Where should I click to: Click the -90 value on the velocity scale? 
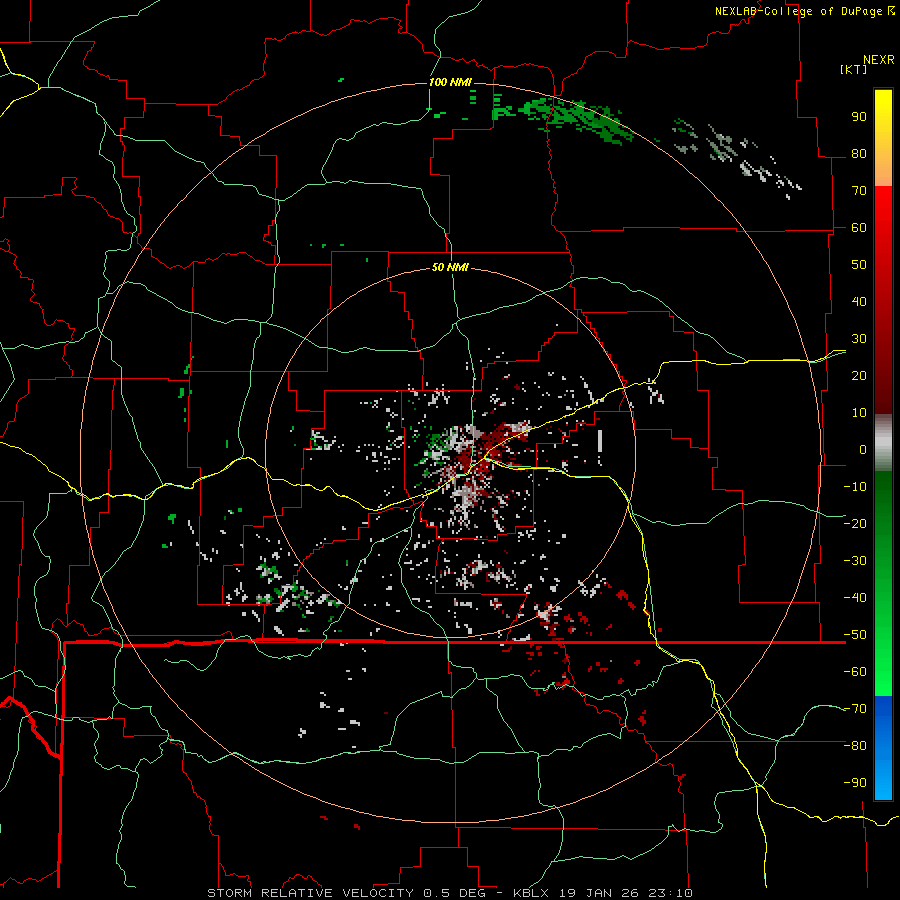pyautogui.click(x=855, y=783)
